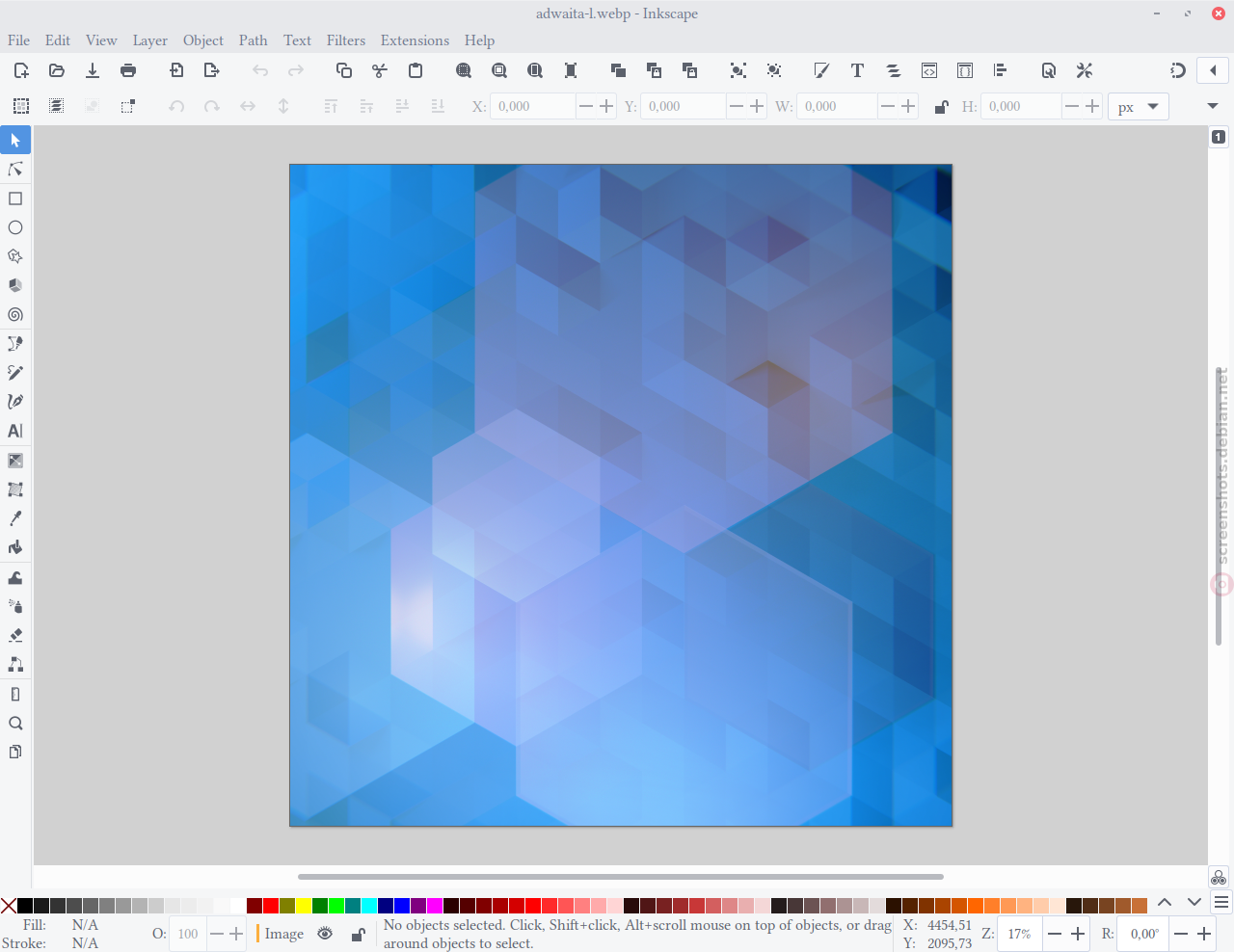
Task: Select the Spray tool
Action: coord(15,606)
